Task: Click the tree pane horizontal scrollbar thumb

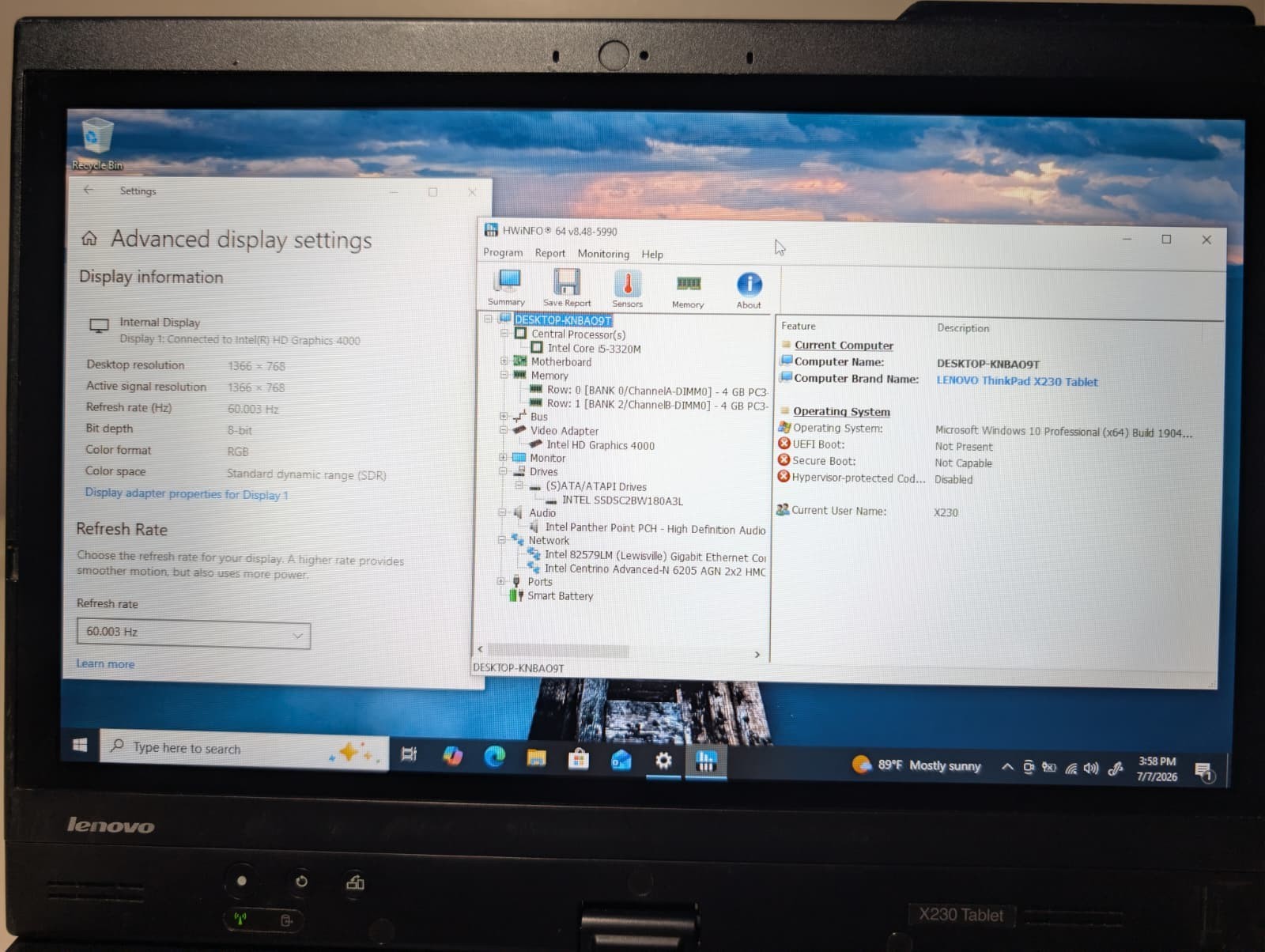Action: [x=558, y=651]
